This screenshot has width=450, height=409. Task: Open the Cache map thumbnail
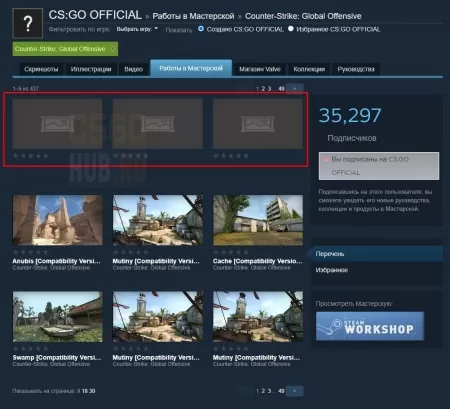click(258, 220)
